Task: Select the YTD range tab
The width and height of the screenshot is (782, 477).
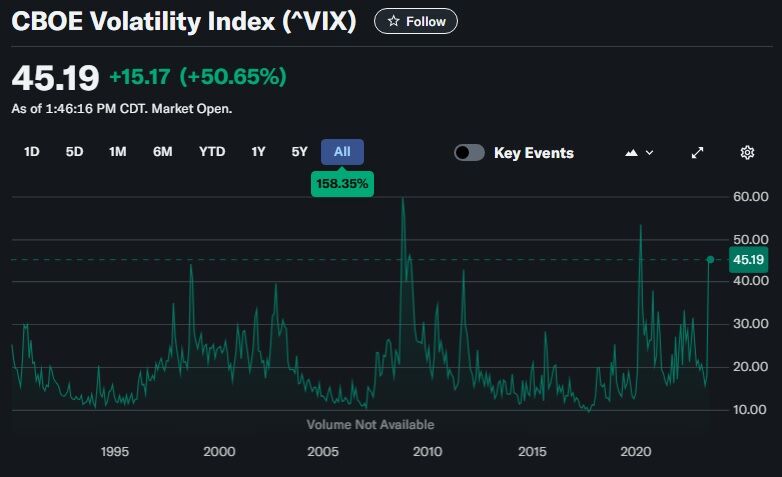Action: tap(212, 152)
